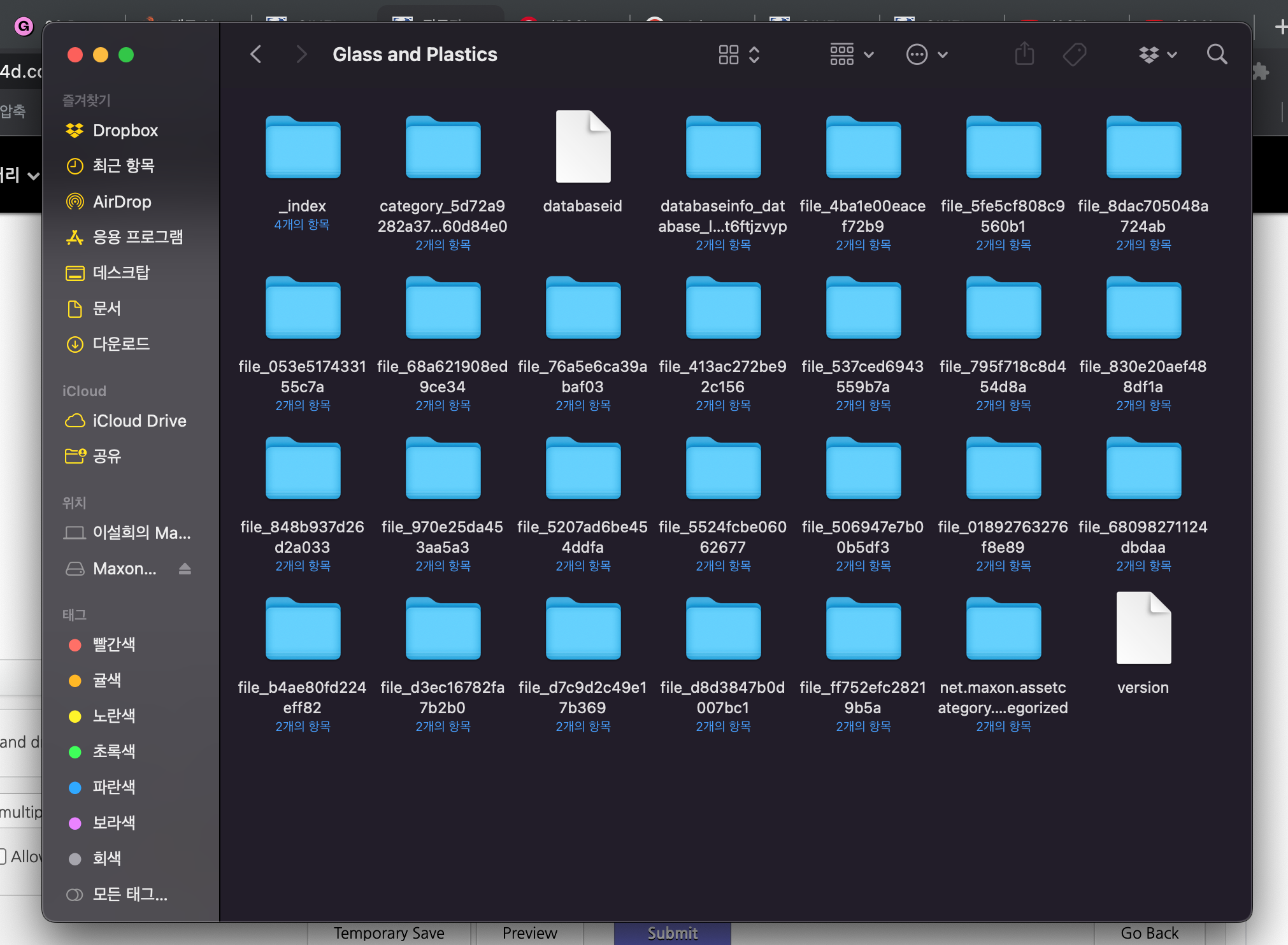Open the more actions ellipsis menu
1288x945 pixels.
click(x=927, y=55)
